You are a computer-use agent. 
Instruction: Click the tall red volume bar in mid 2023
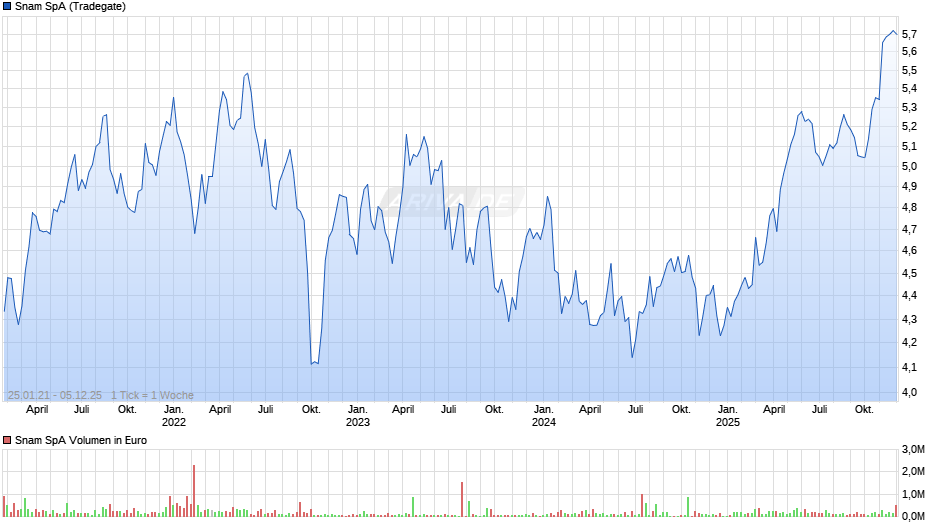click(462, 500)
